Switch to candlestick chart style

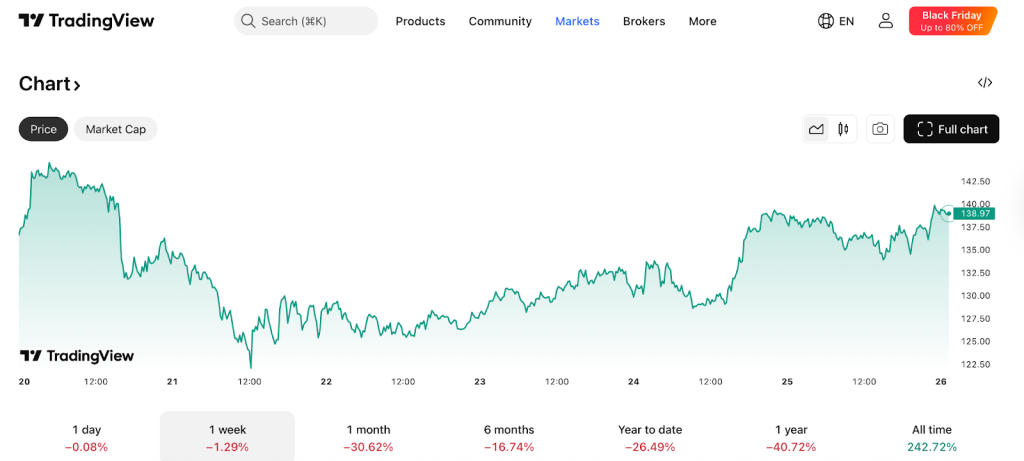click(843, 129)
